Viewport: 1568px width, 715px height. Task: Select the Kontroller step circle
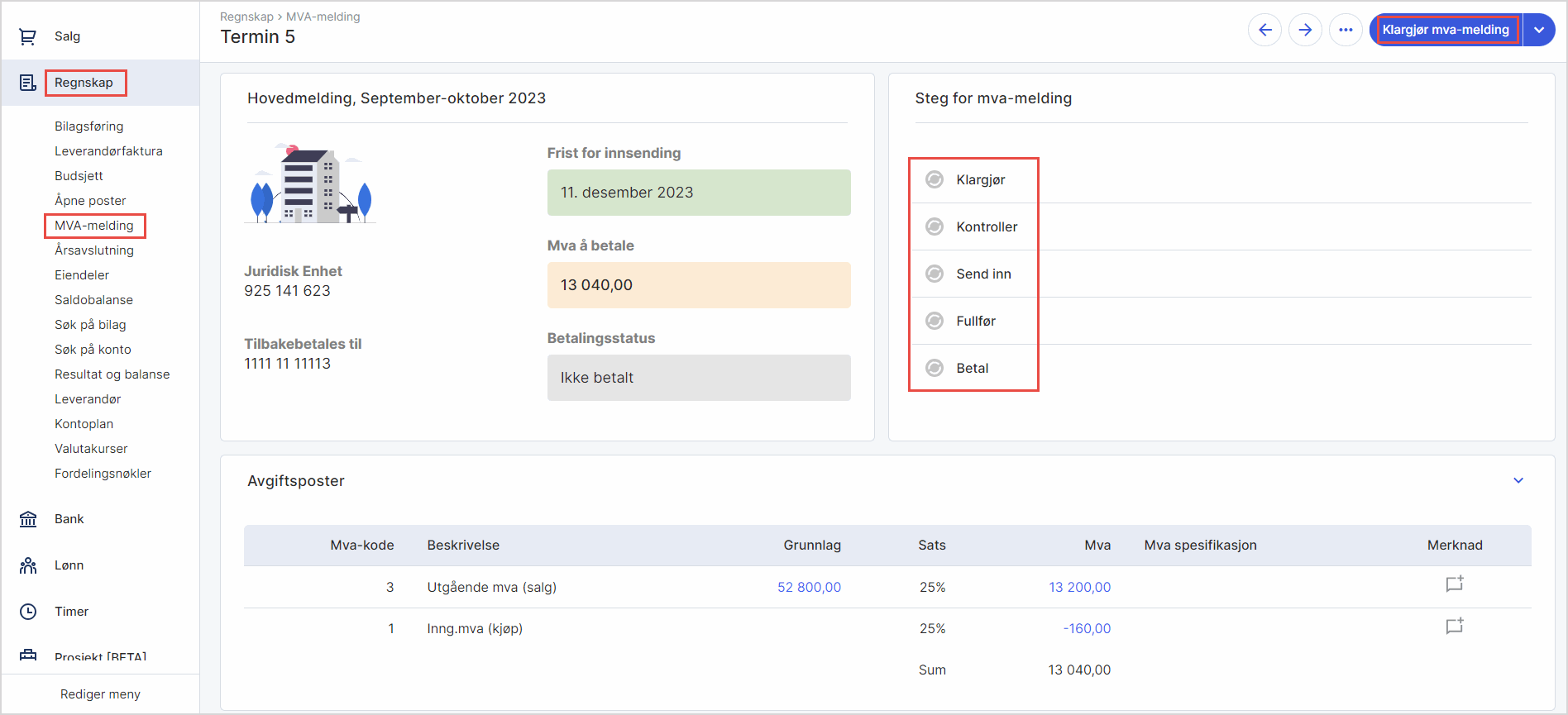[x=935, y=227]
